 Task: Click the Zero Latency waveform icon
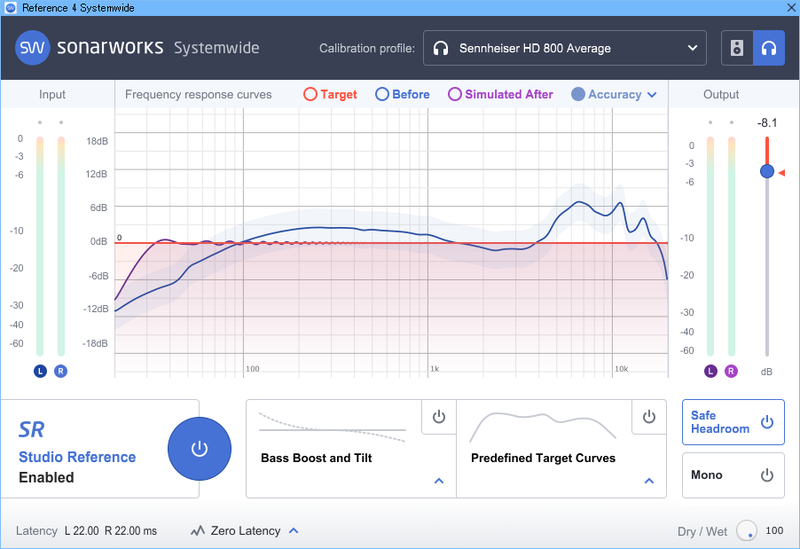coord(197,531)
